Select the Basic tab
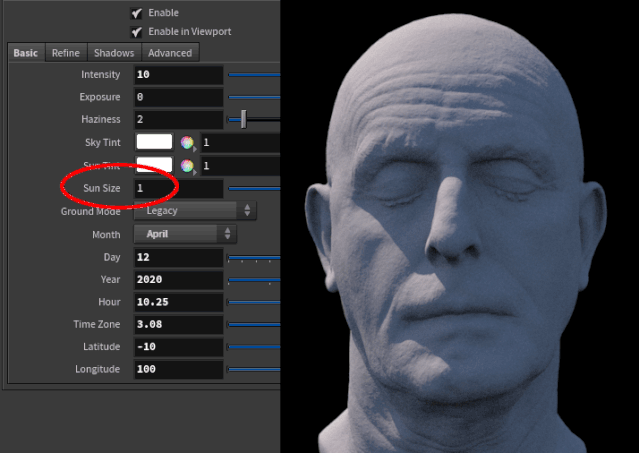Image resolution: width=639 pixels, height=453 pixels. click(x=26, y=53)
